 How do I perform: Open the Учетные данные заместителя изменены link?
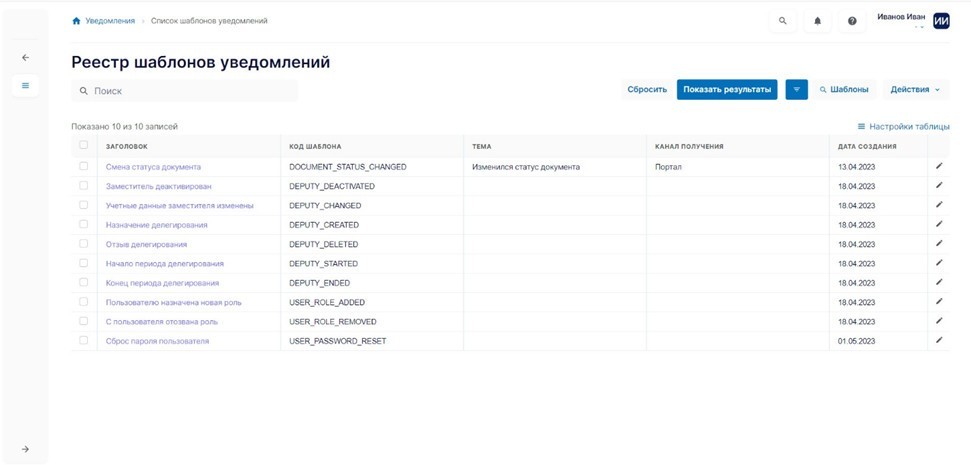click(180, 206)
